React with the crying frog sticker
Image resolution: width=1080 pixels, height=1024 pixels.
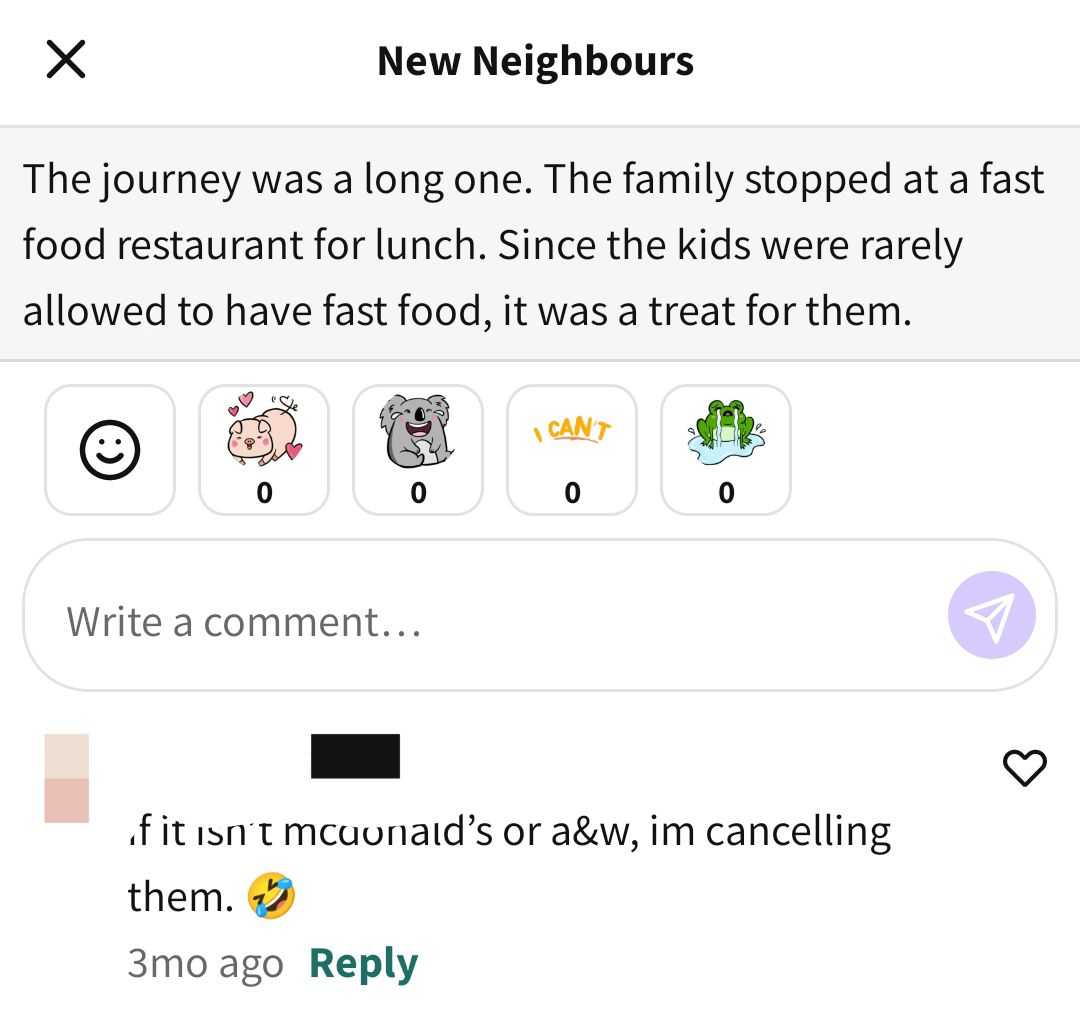(x=726, y=450)
